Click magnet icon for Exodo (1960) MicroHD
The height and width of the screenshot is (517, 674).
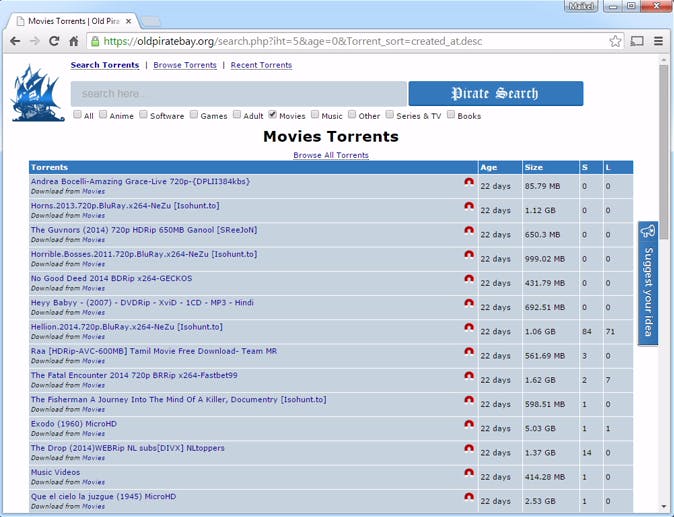(x=469, y=424)
